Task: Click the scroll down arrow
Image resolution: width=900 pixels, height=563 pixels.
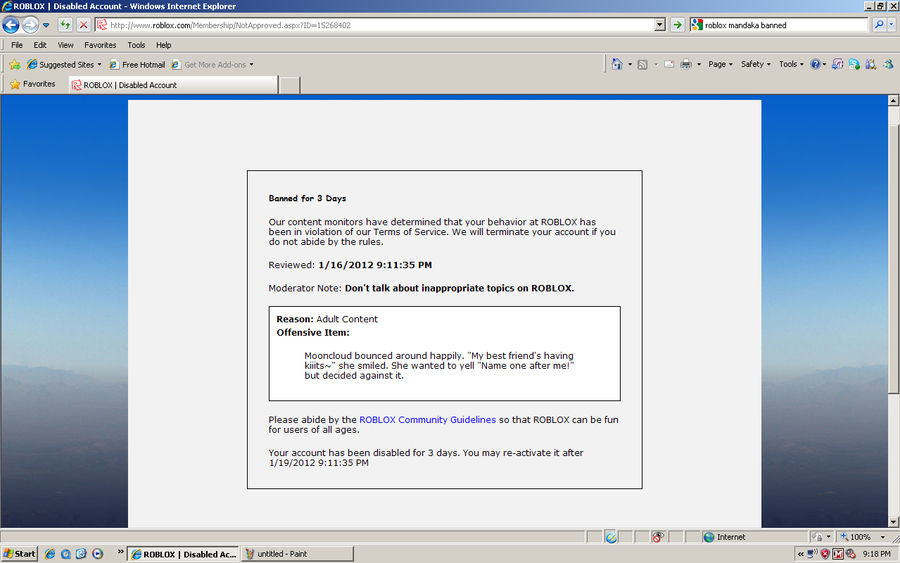Action: tap(893, 522)
